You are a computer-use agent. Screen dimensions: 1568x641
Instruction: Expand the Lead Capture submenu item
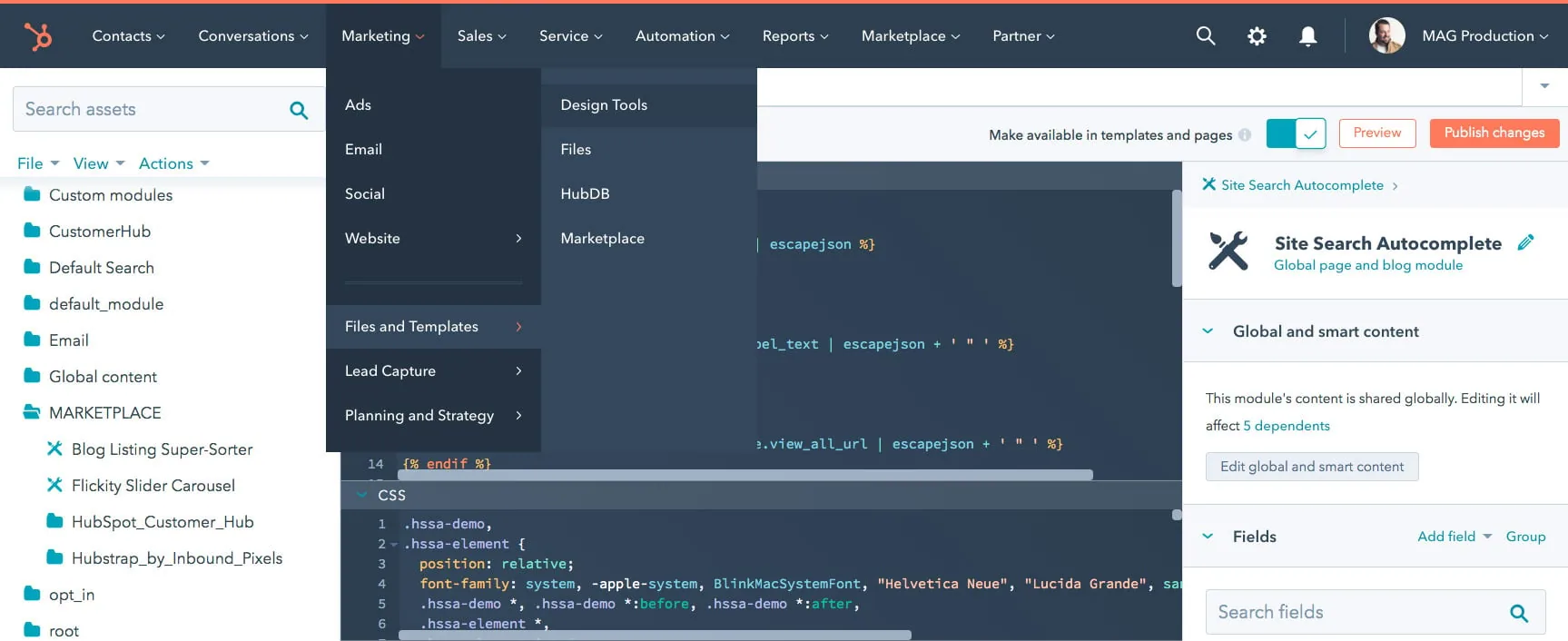coord(433,370)
